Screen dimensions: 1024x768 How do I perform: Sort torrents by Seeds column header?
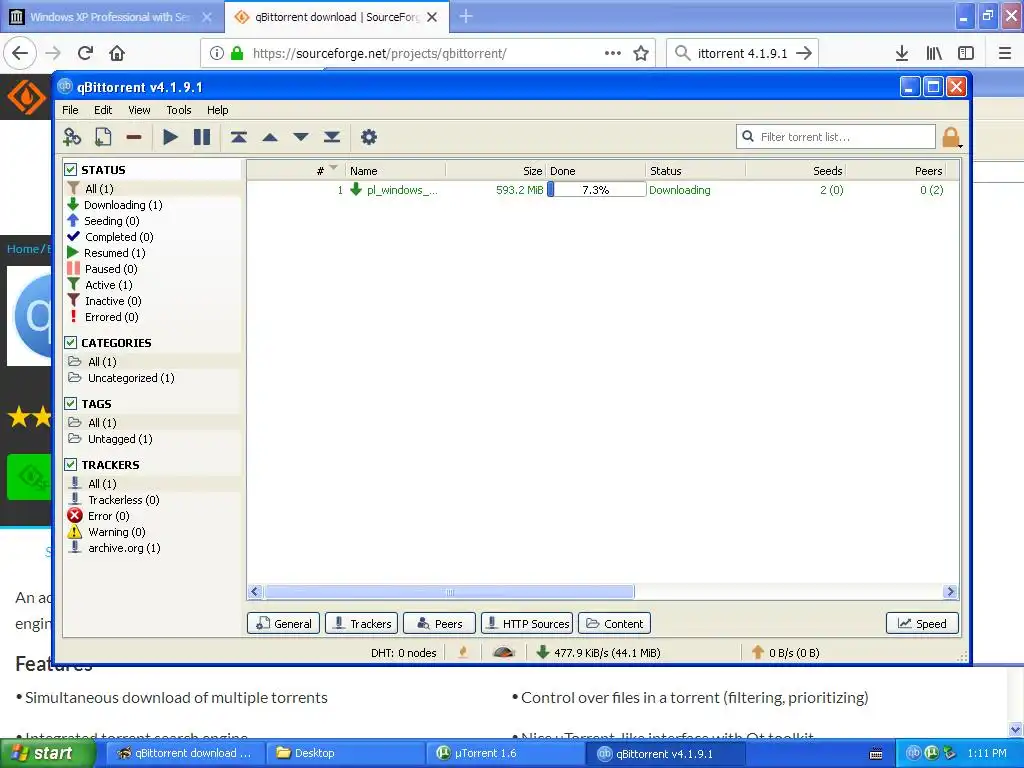click(796, 170)
